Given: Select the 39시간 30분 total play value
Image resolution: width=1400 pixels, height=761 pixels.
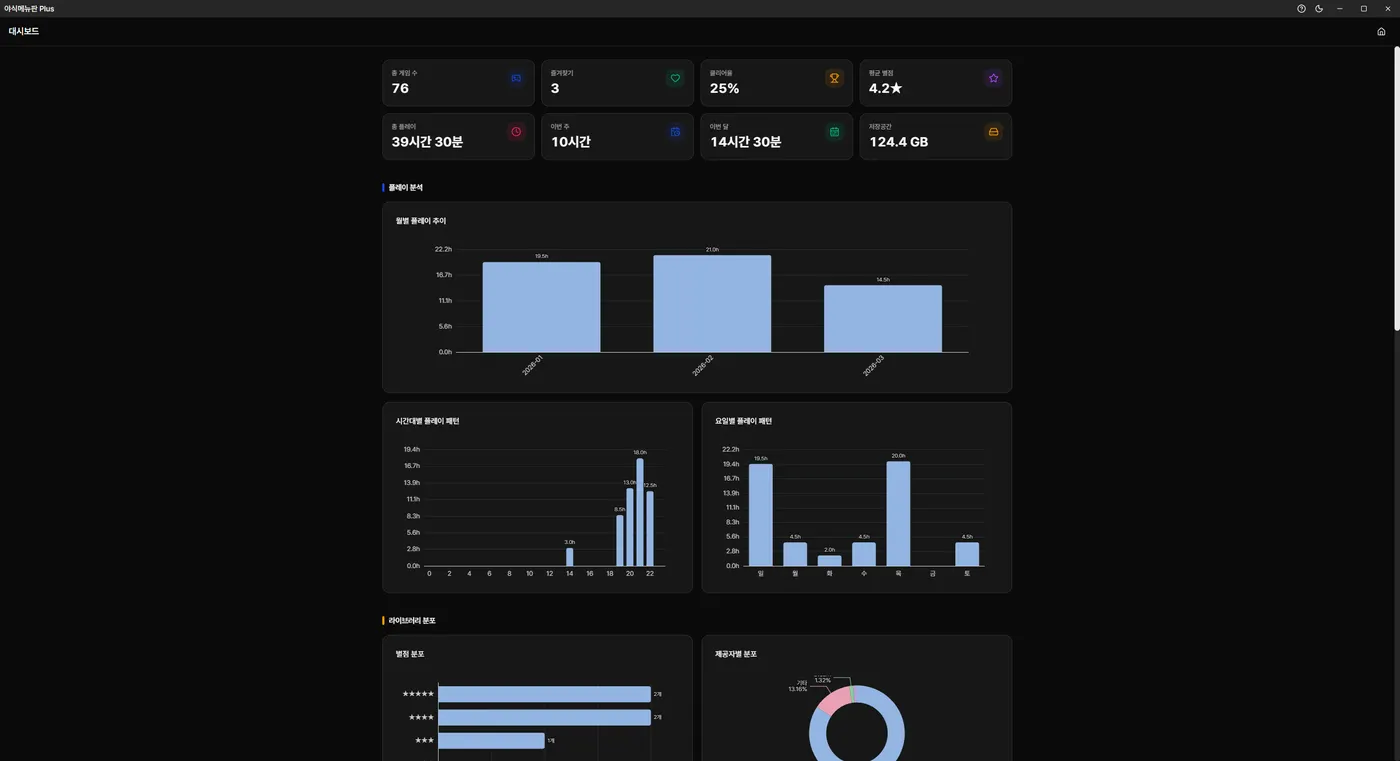Looking at the screenshot, I should coord(427,142).
